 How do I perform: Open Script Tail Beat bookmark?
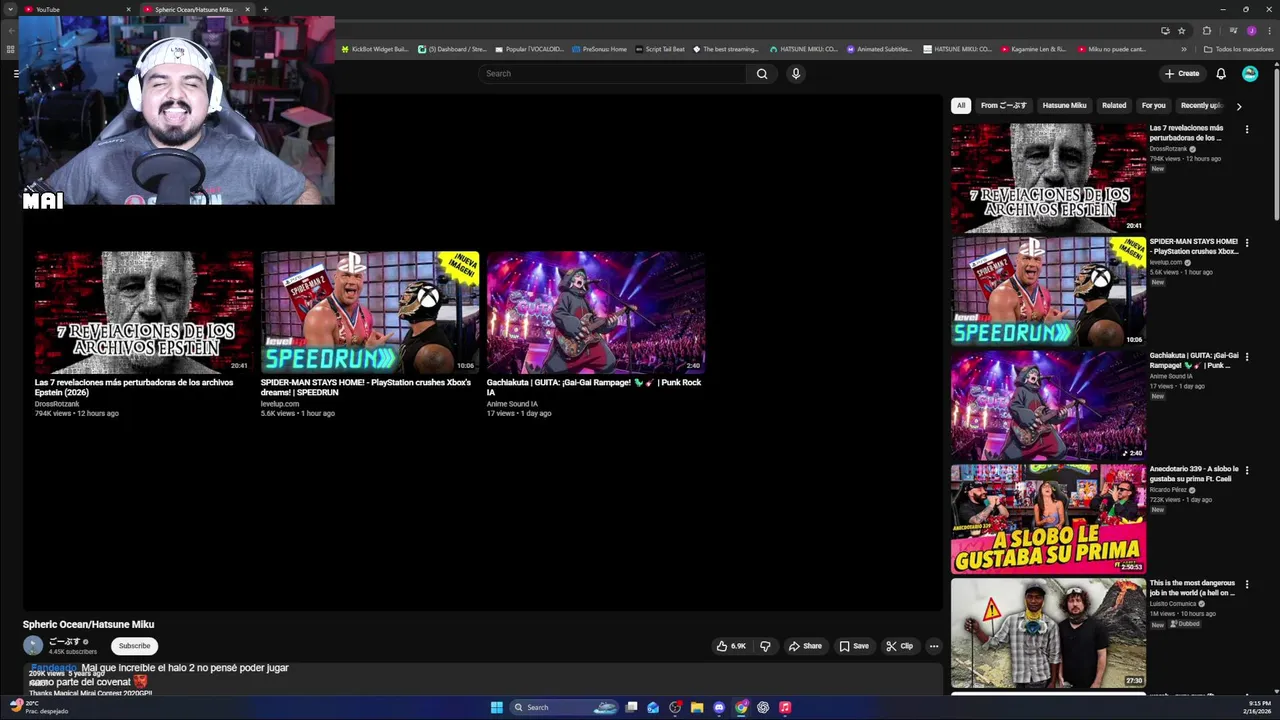click(x=660, y=49)
